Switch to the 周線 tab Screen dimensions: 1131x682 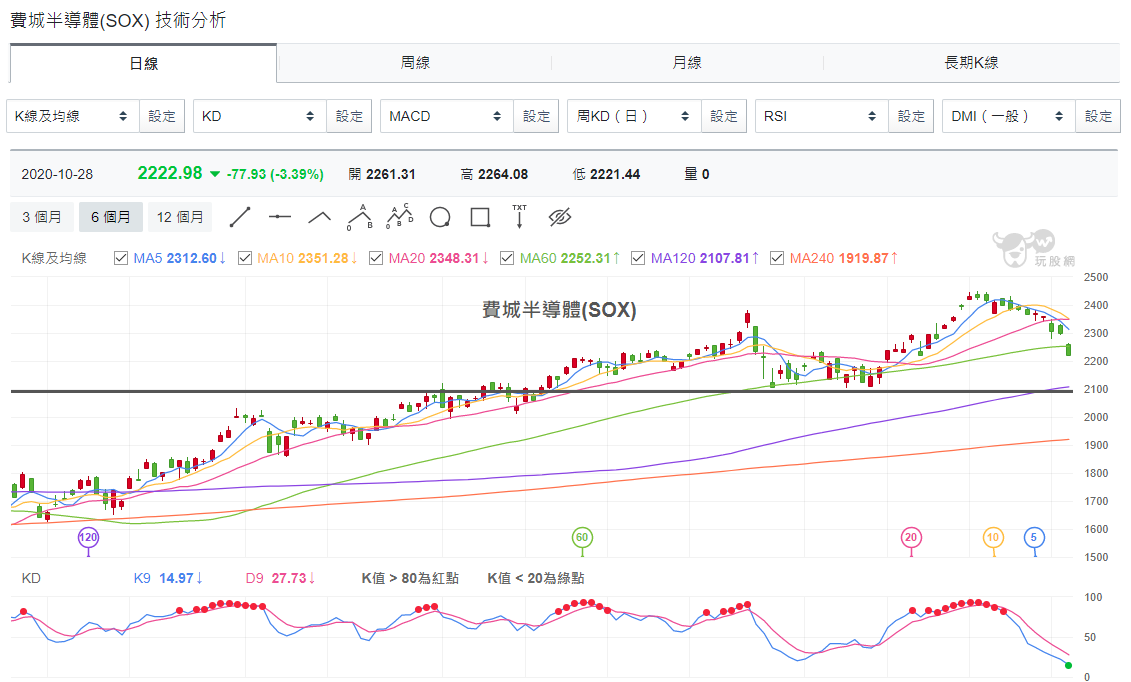coord(415,63)
